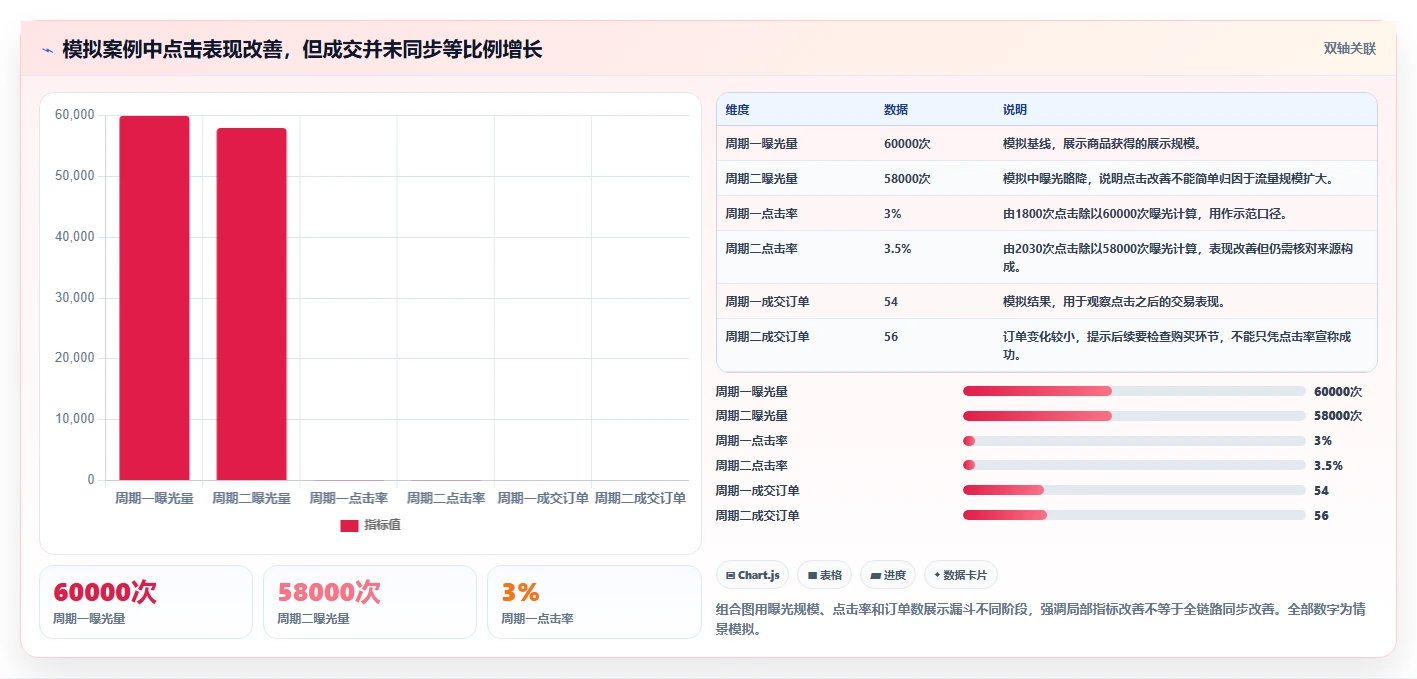Click the description starting 订单变化较小
The height and width of the screenshot is (679, 1417).
pos(1177,346)
